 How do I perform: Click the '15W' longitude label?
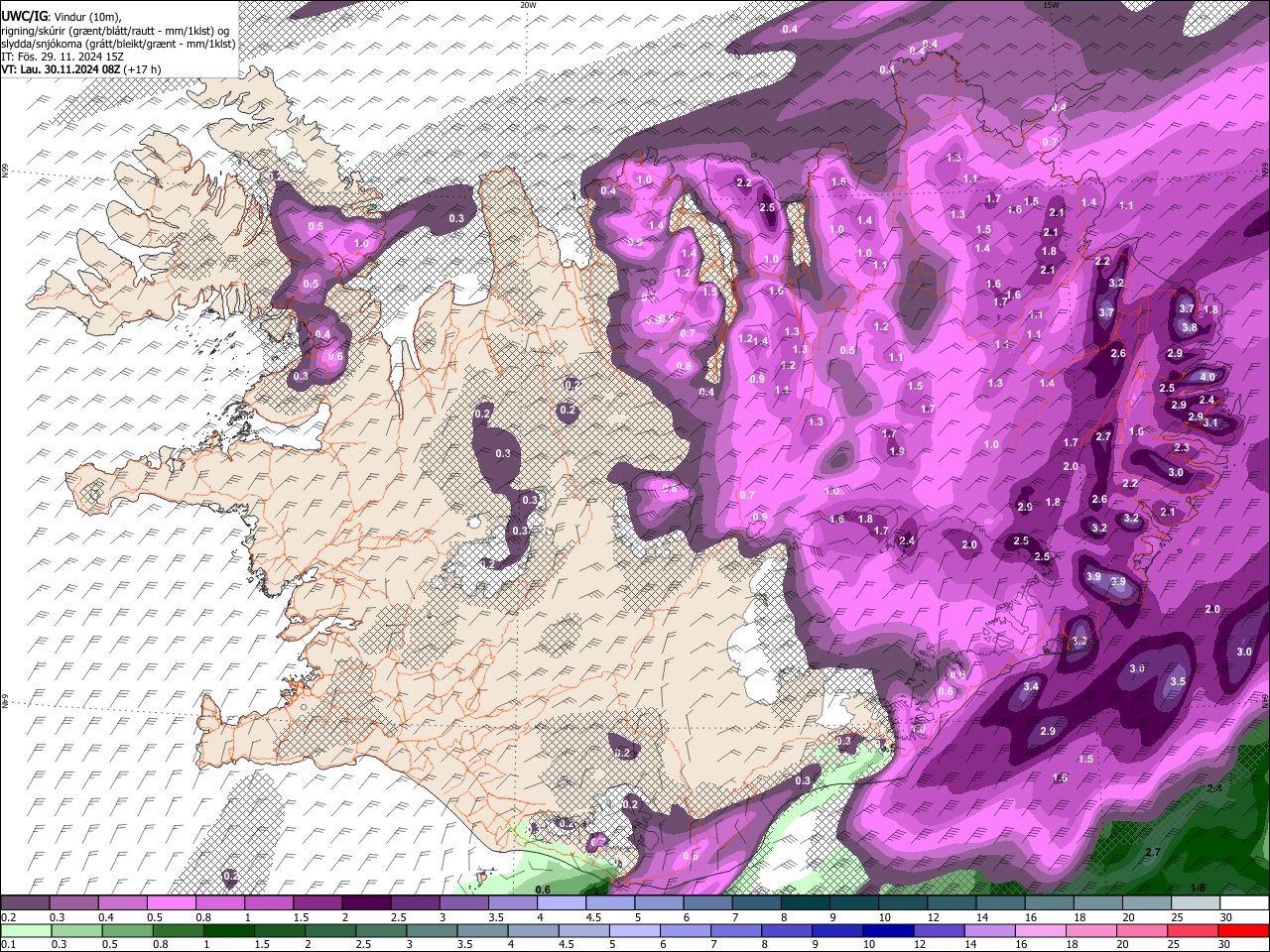(1051, 5)
